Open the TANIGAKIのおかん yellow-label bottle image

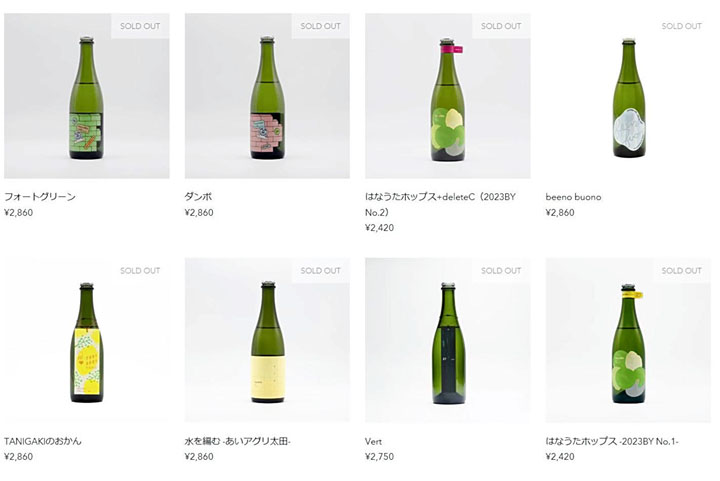click(87, 340)
